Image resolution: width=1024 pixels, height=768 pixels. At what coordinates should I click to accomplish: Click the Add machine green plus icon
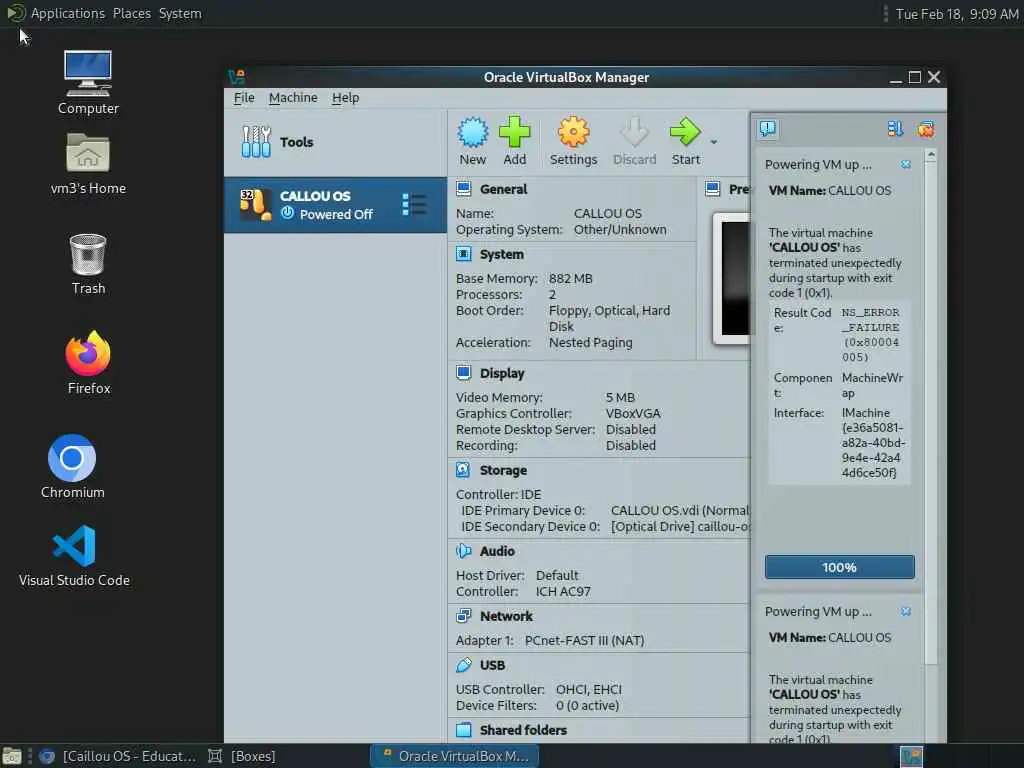(515, 133)
